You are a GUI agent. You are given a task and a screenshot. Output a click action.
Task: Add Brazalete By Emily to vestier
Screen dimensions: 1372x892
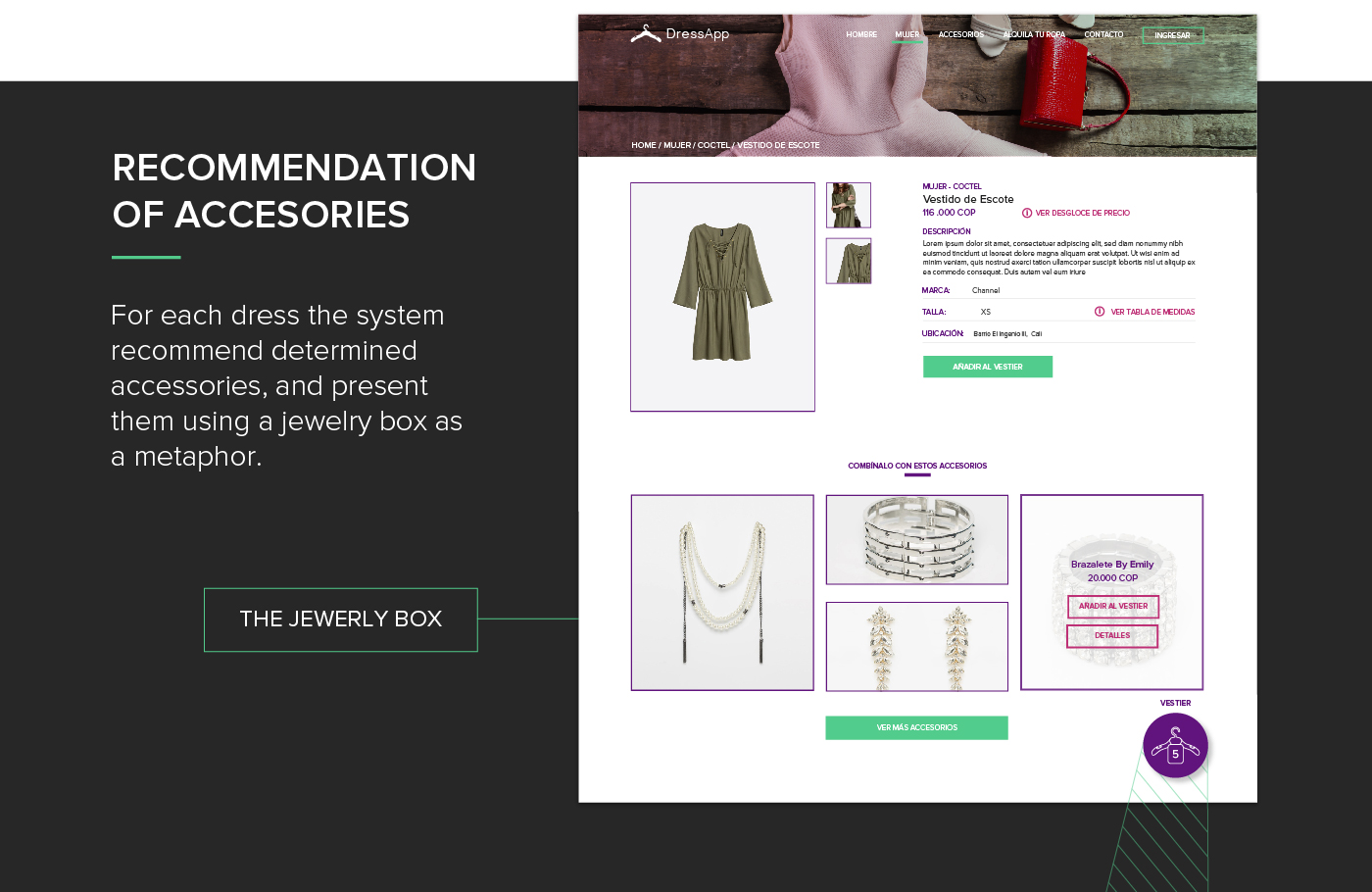1112,607
